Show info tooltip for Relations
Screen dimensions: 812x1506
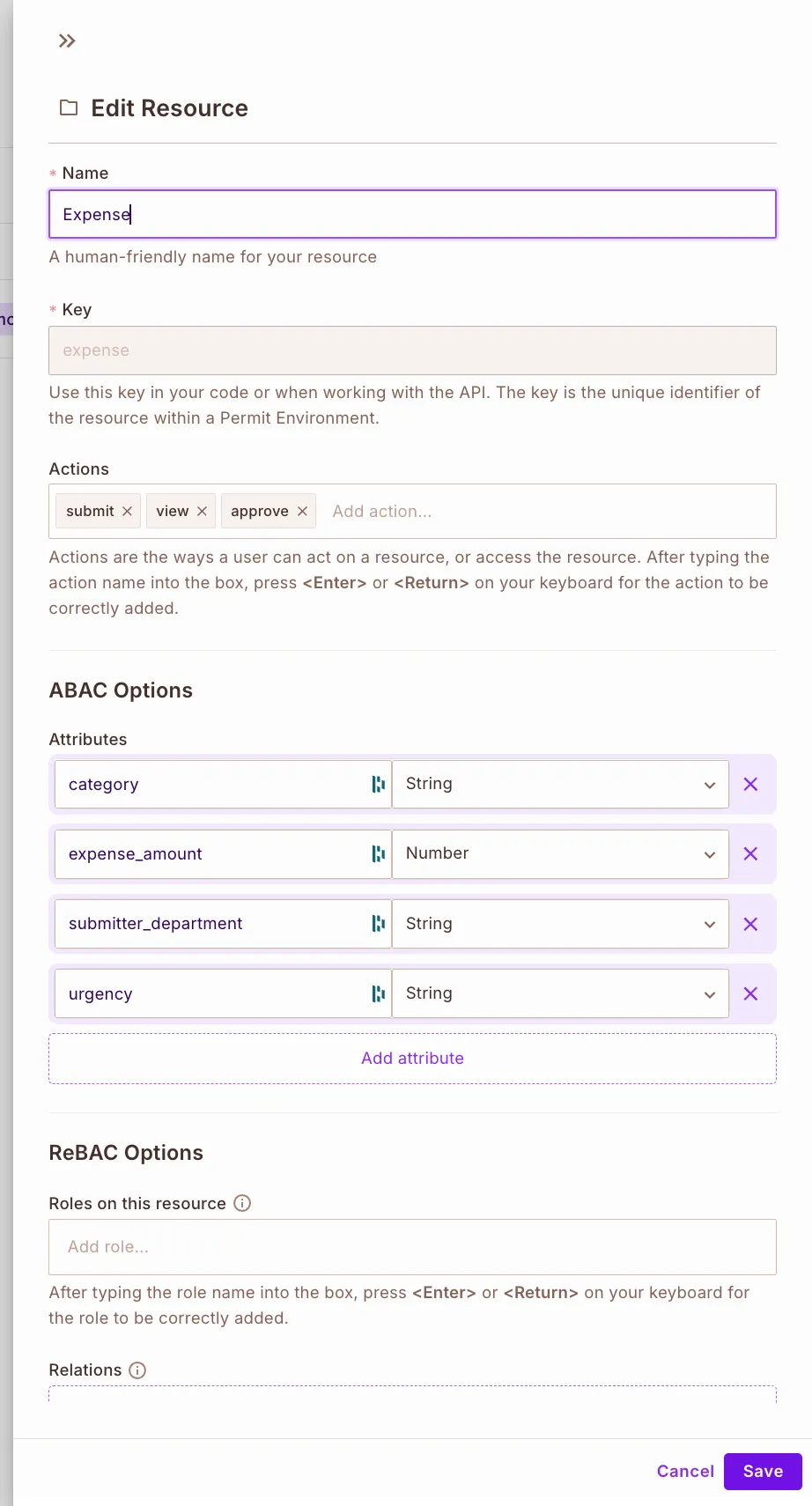(x=137, y=1369)
